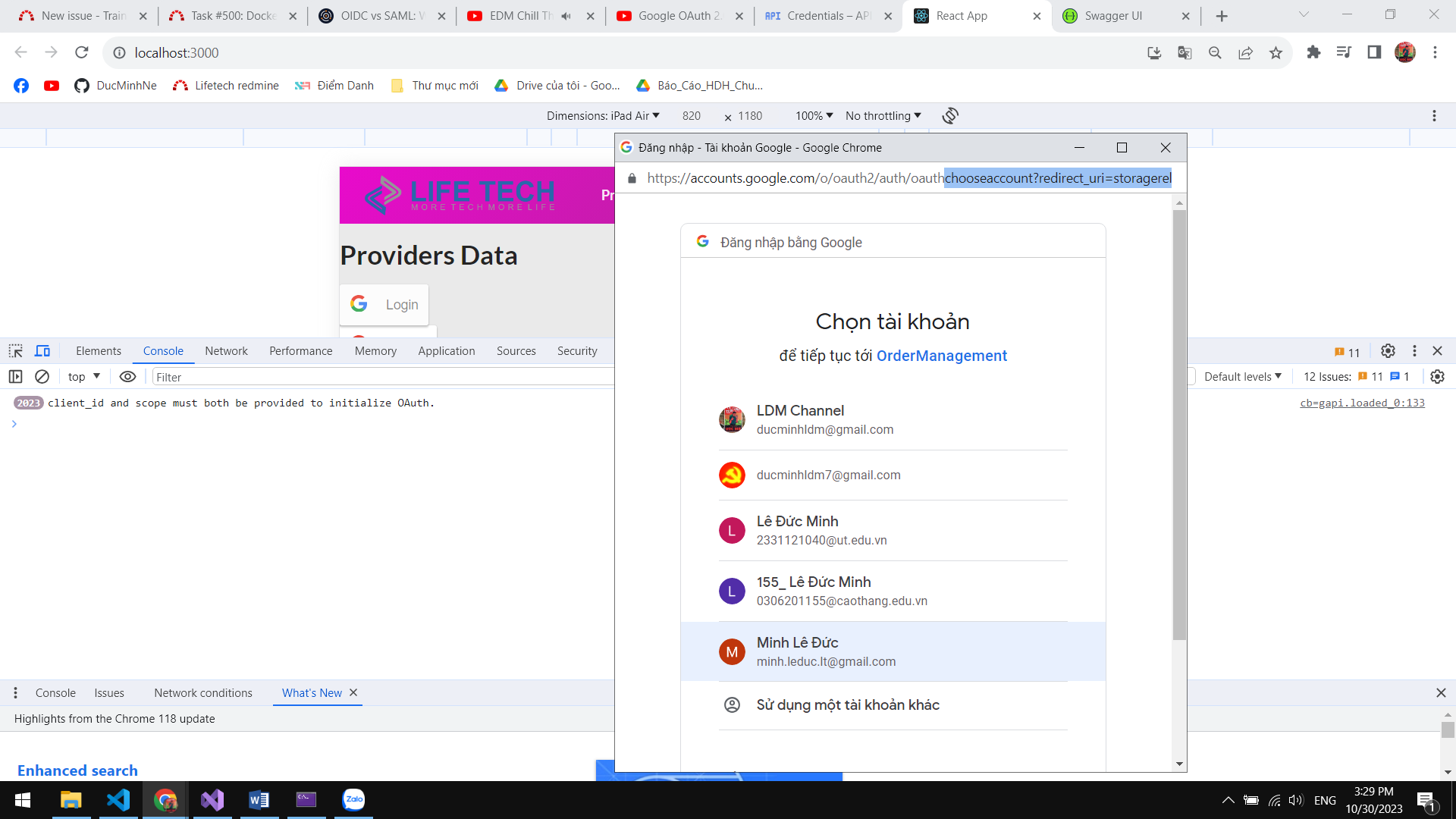The height and width of the screenshot is (819, 1456).
Task: Click the bookmark star icon
Action: click(x=1276, y=52)
